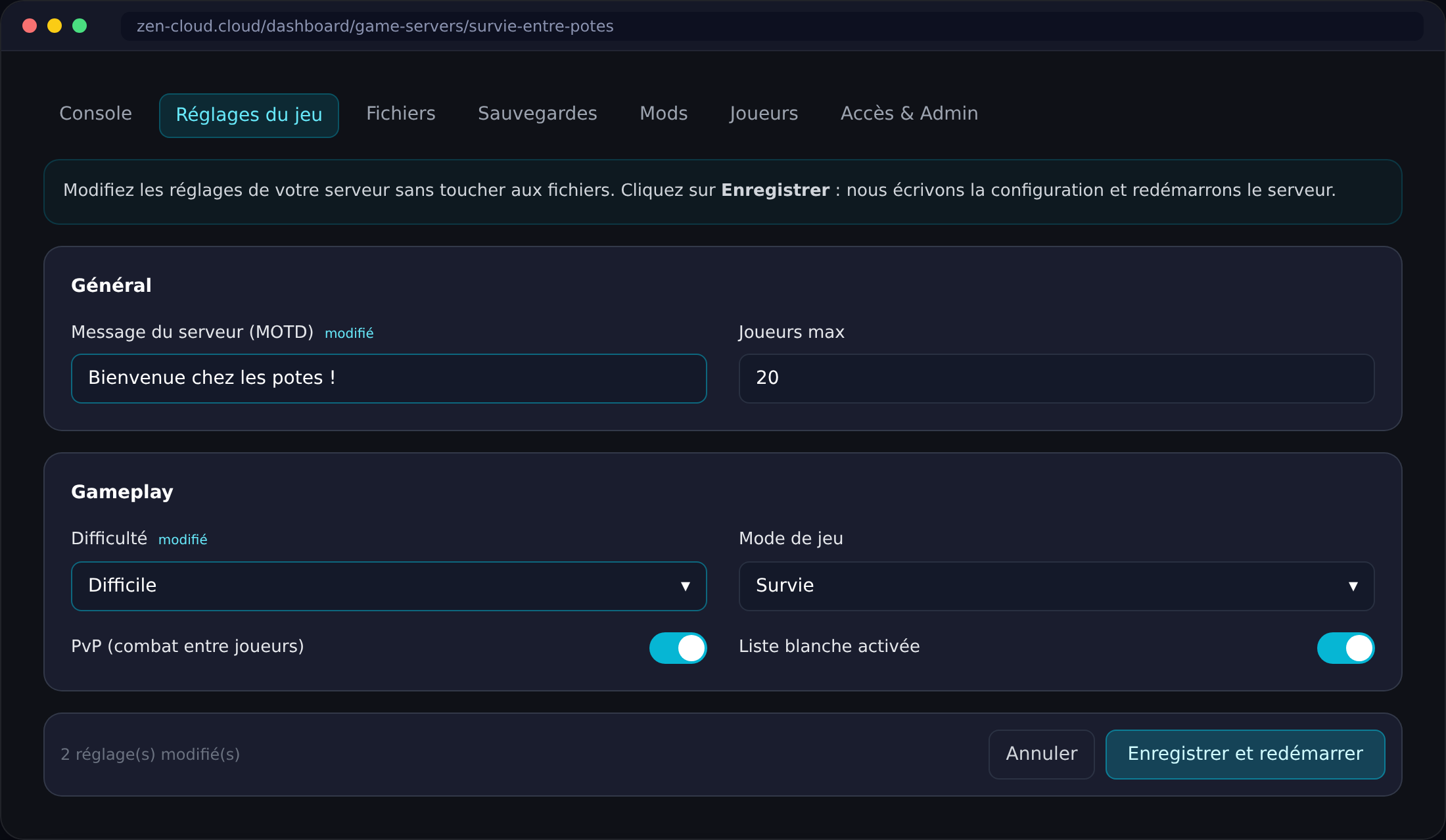The height and width of the screenshot is (840, 1446).
Task: Open the Difficulté dropdown
Action: [388, 586]
